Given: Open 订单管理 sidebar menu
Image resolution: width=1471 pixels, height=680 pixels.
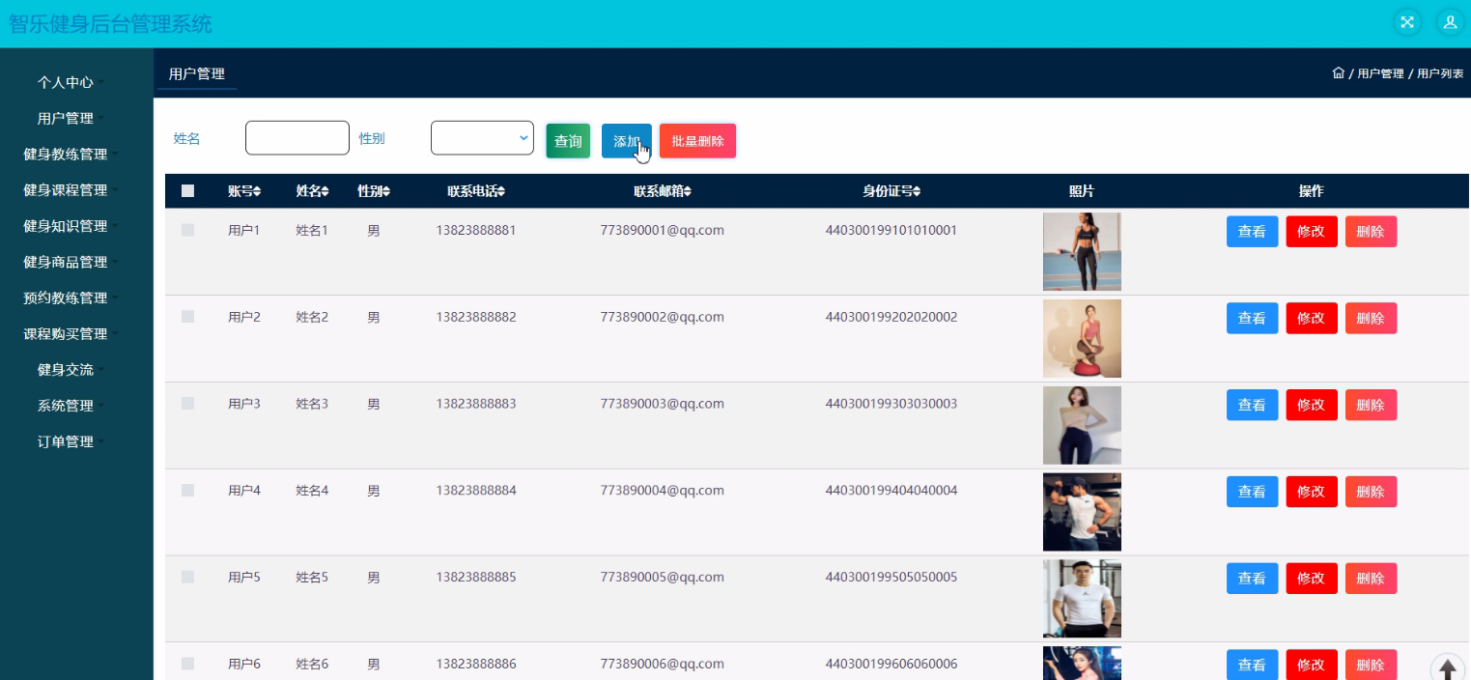Looking at the screenshot, I should 70,442.
